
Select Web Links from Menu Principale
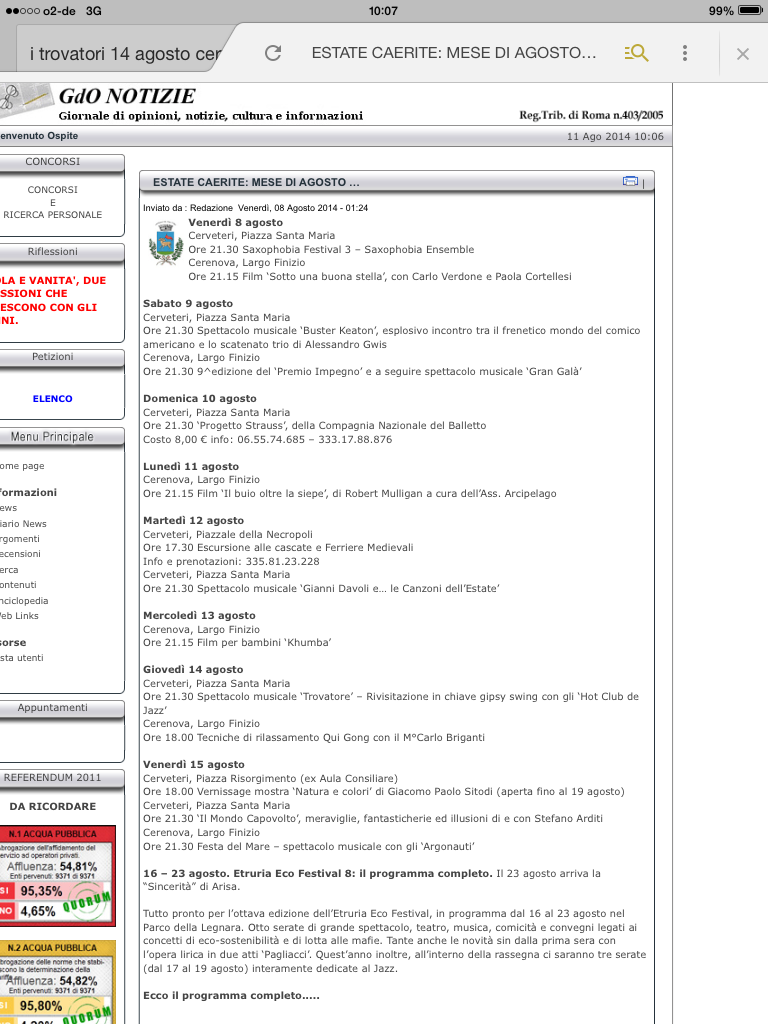tap(20, 616)
